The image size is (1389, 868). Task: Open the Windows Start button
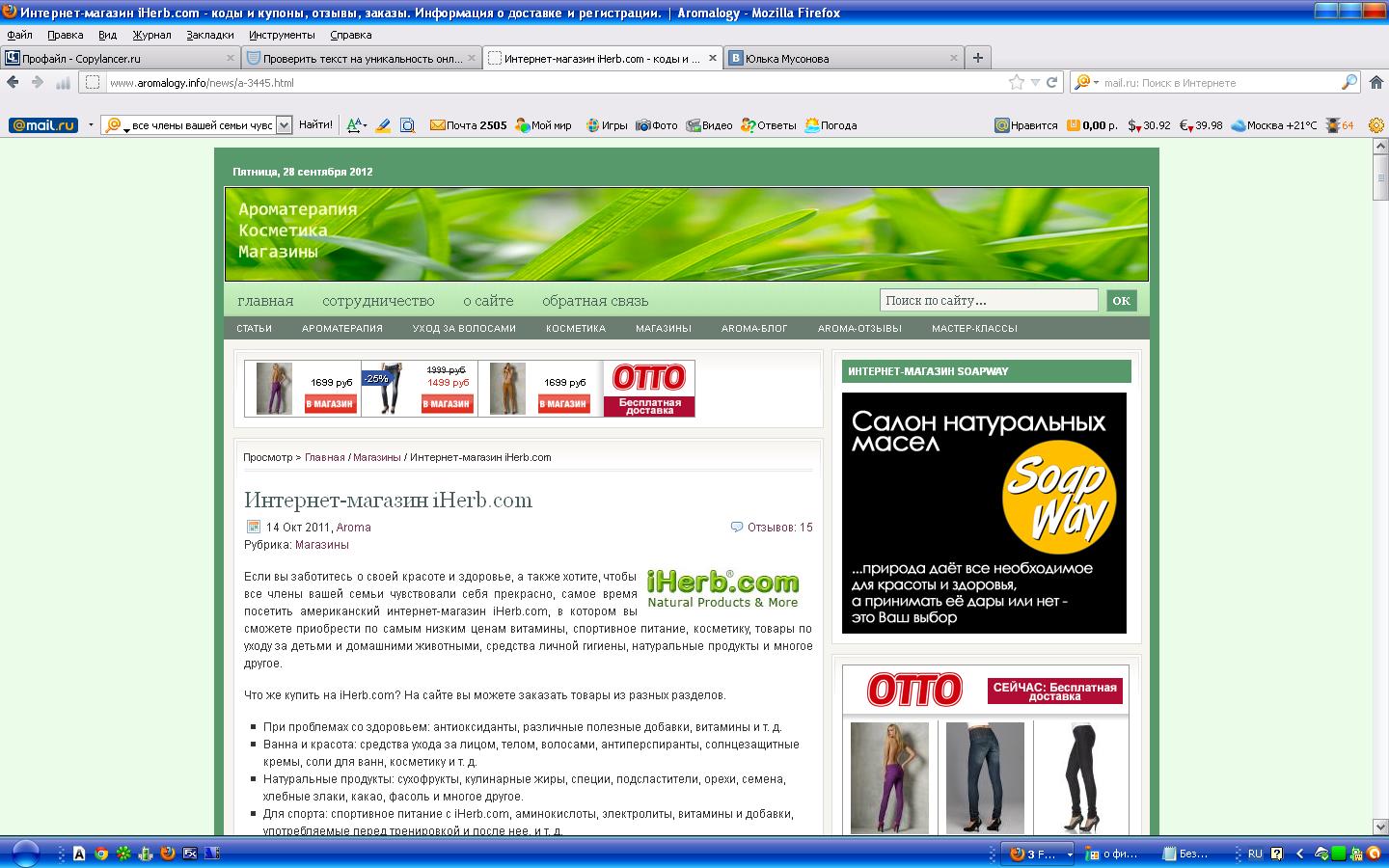pyautogui.click(x=24, y=853)
